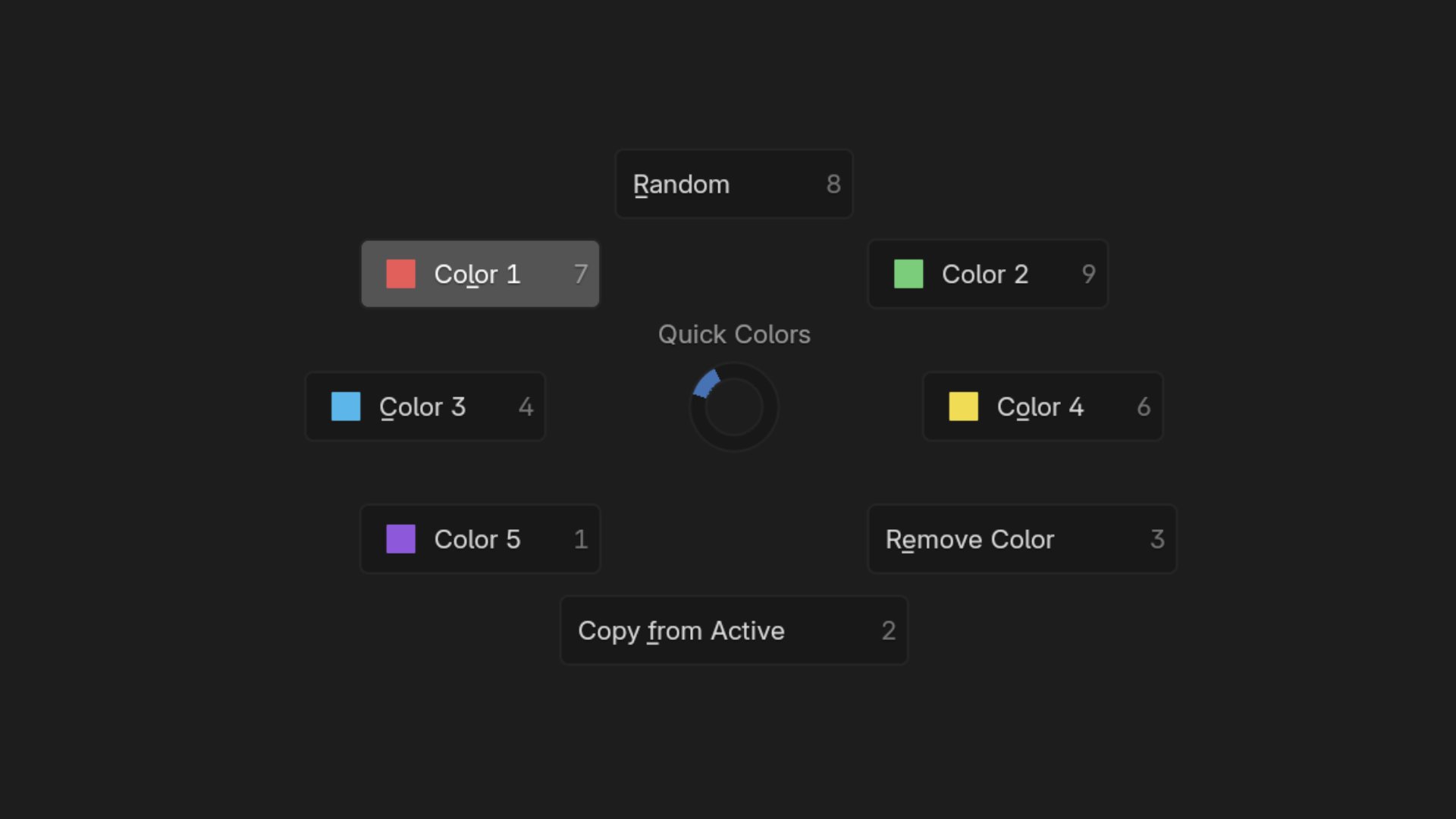Click the Quick Colors title label
Viewport: 1456px width, 819px height.
[733, 334]
